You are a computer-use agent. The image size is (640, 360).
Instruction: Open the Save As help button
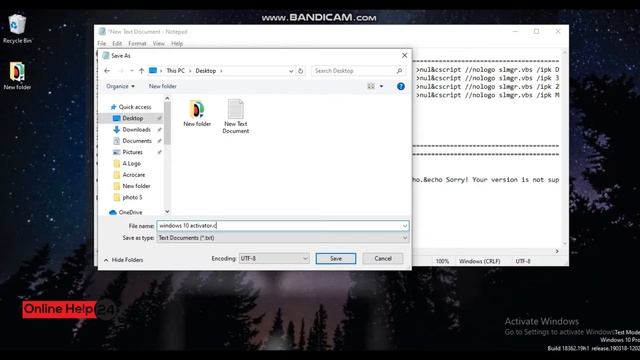(x=401, y=86)
